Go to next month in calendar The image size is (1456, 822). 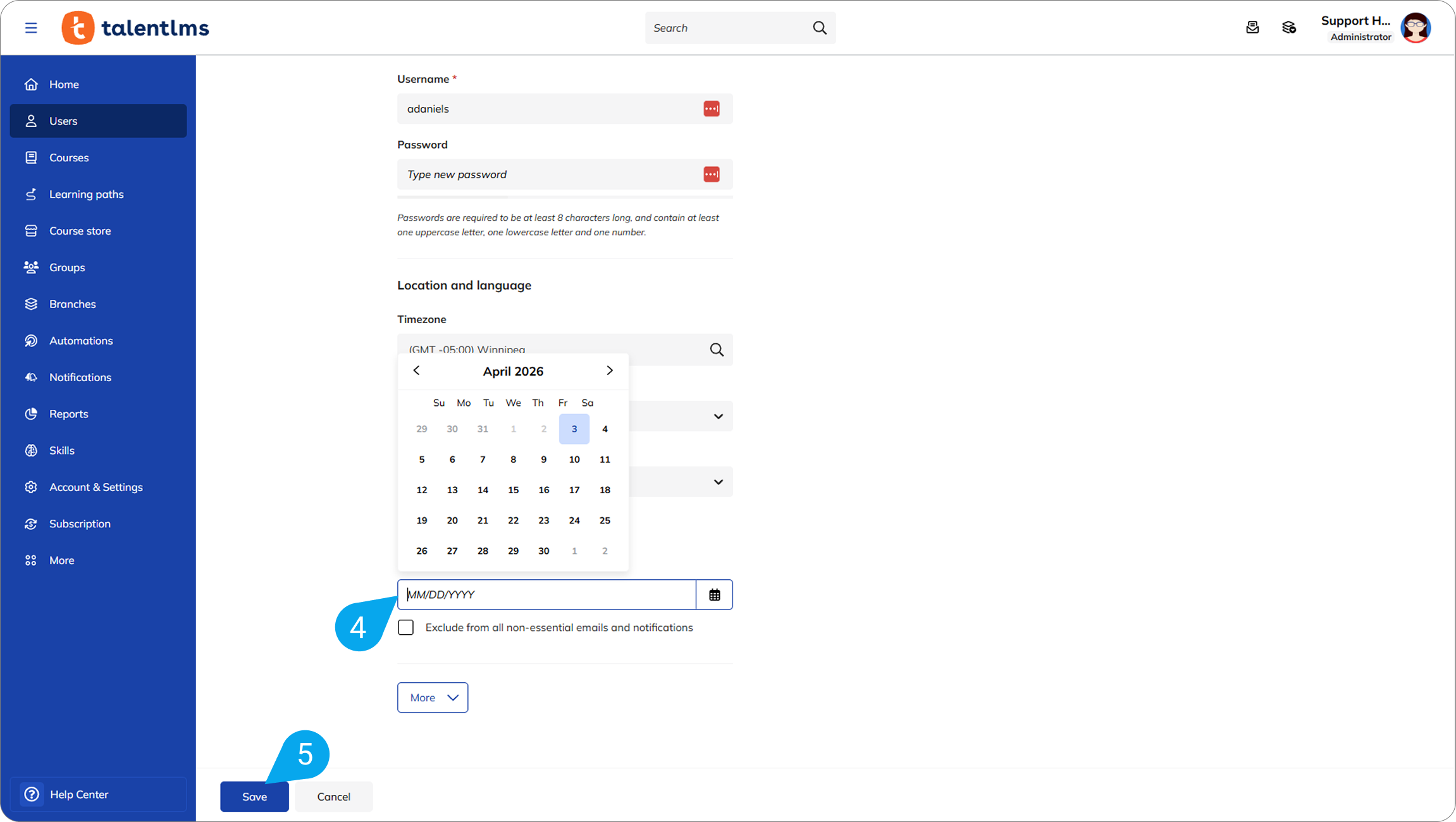pos(609,371)
